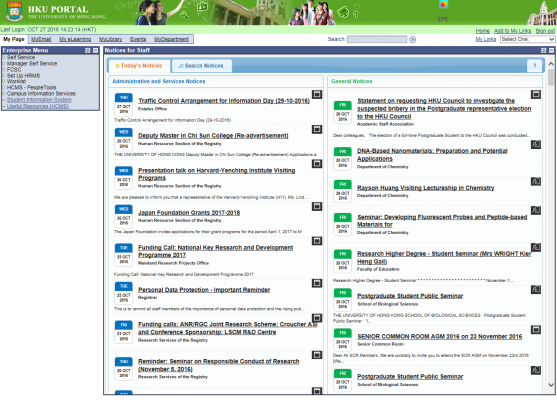Image resolution: width=557 pixels, height=400 pixels.
Task: Open the My eLearning tab
Action: point(75,39)
